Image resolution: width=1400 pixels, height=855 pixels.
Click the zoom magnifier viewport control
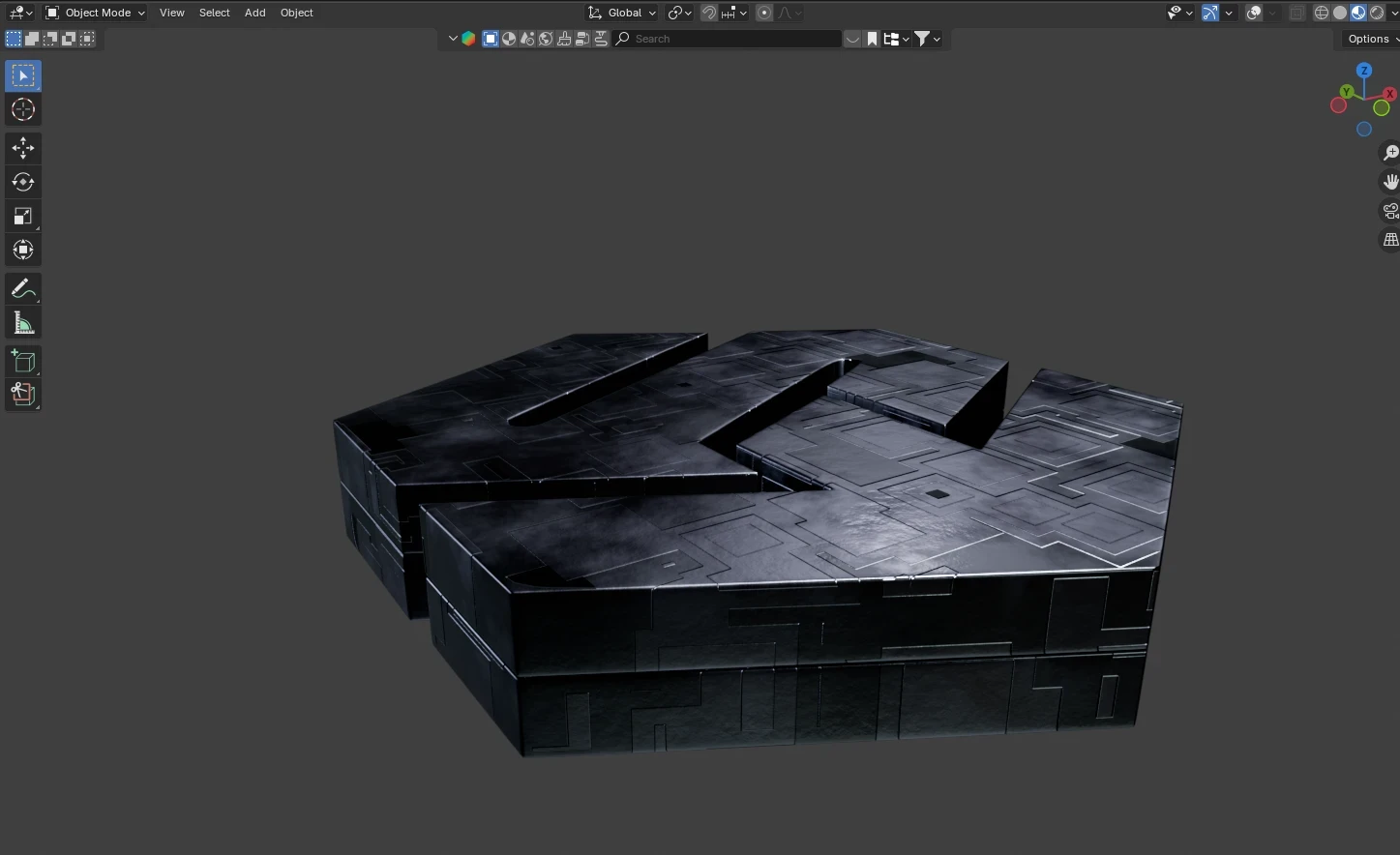pos(1390,153)
